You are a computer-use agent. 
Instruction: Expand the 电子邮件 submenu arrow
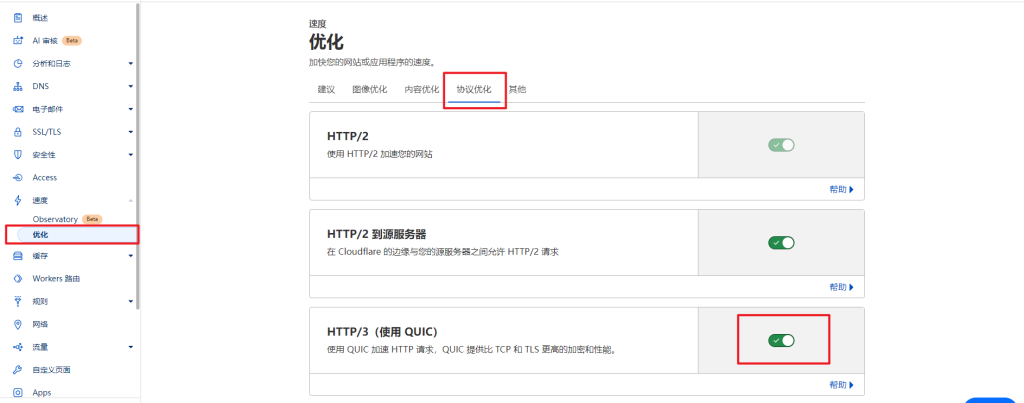coord(131,109)
